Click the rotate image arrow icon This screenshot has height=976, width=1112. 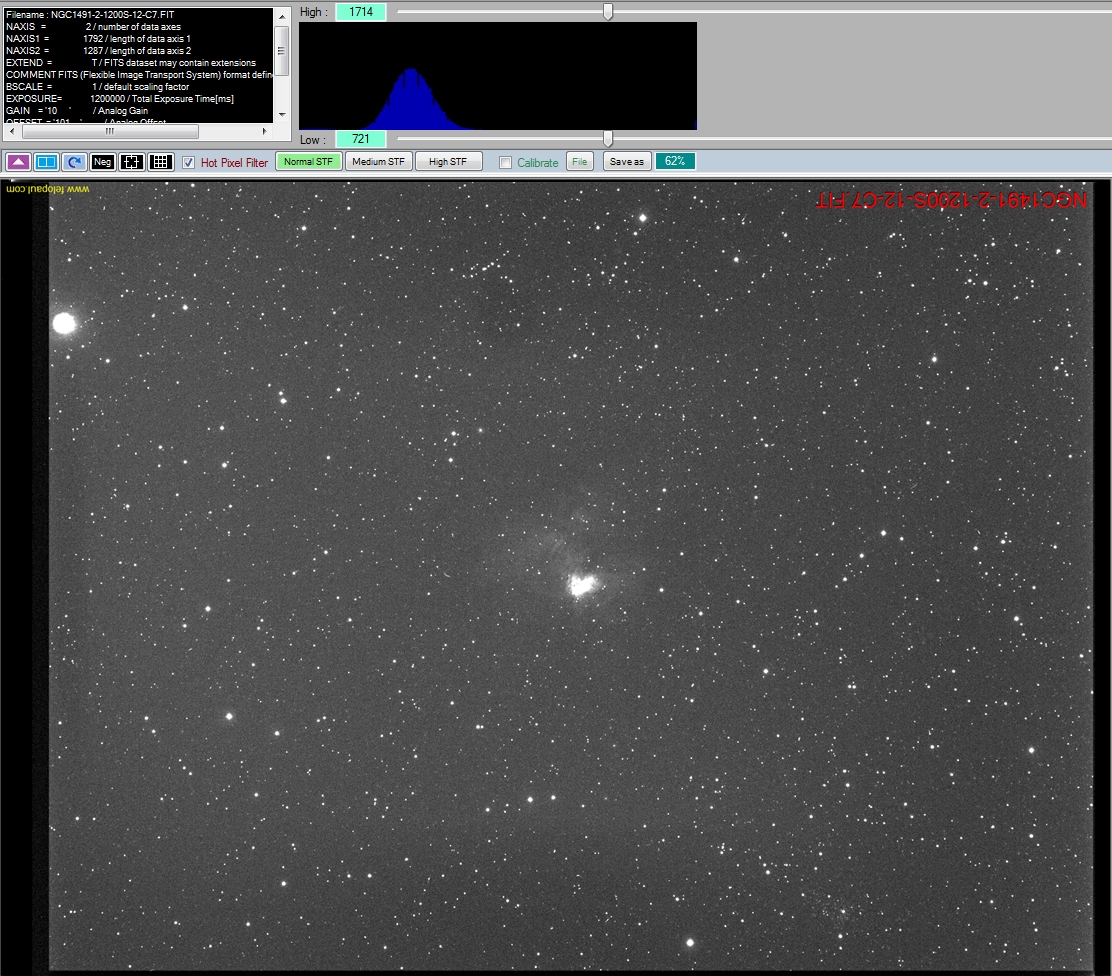pos(74,162)
